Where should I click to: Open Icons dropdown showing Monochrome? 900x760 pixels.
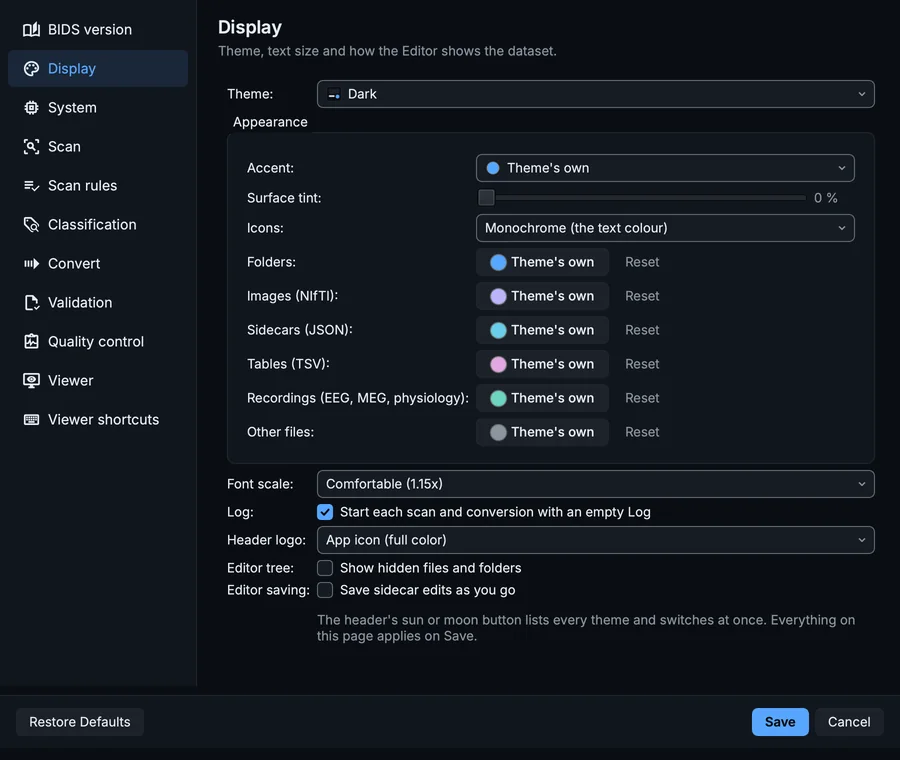click(x=665, y=228)
